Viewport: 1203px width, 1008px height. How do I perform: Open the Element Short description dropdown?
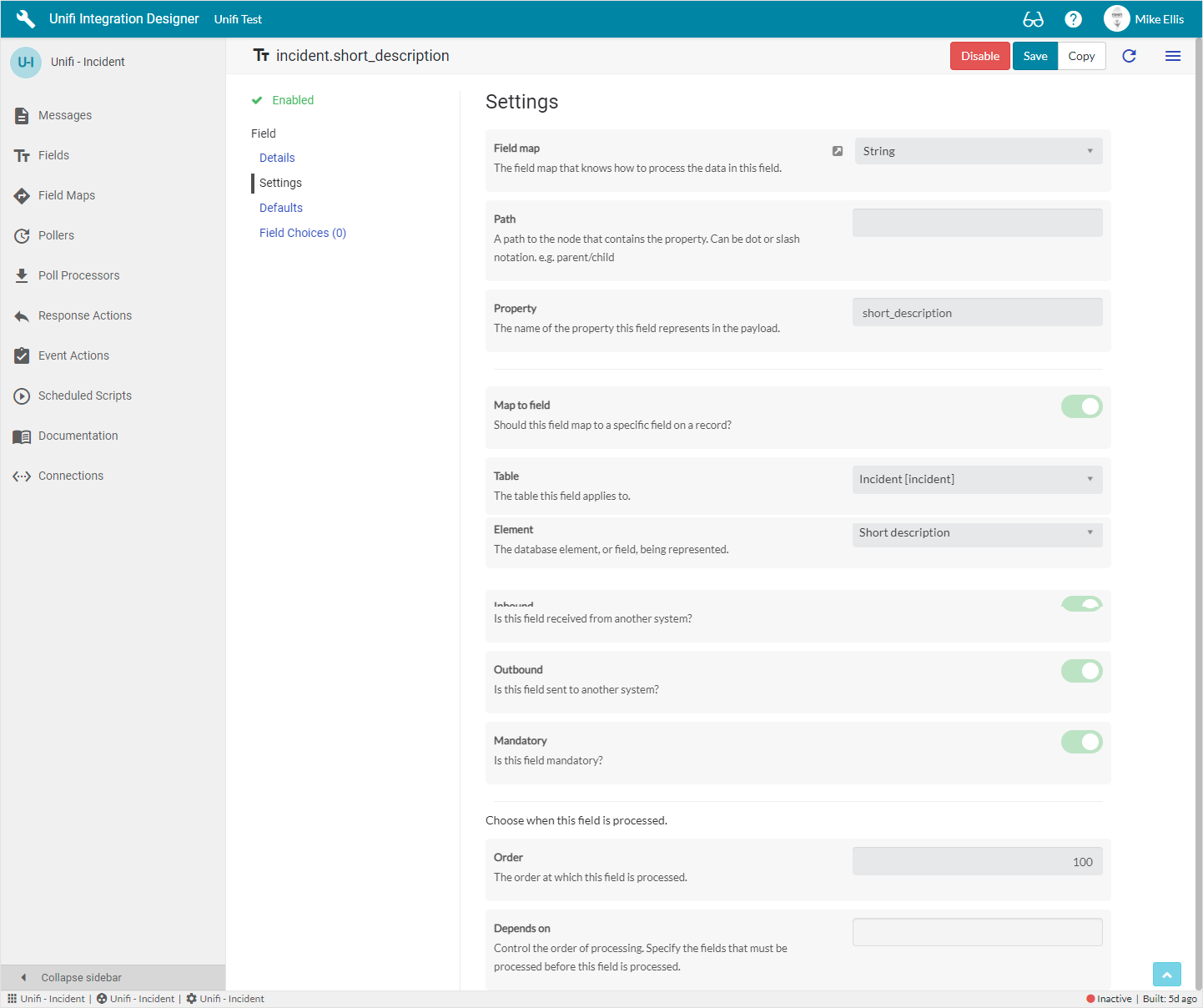coord(977,533)
